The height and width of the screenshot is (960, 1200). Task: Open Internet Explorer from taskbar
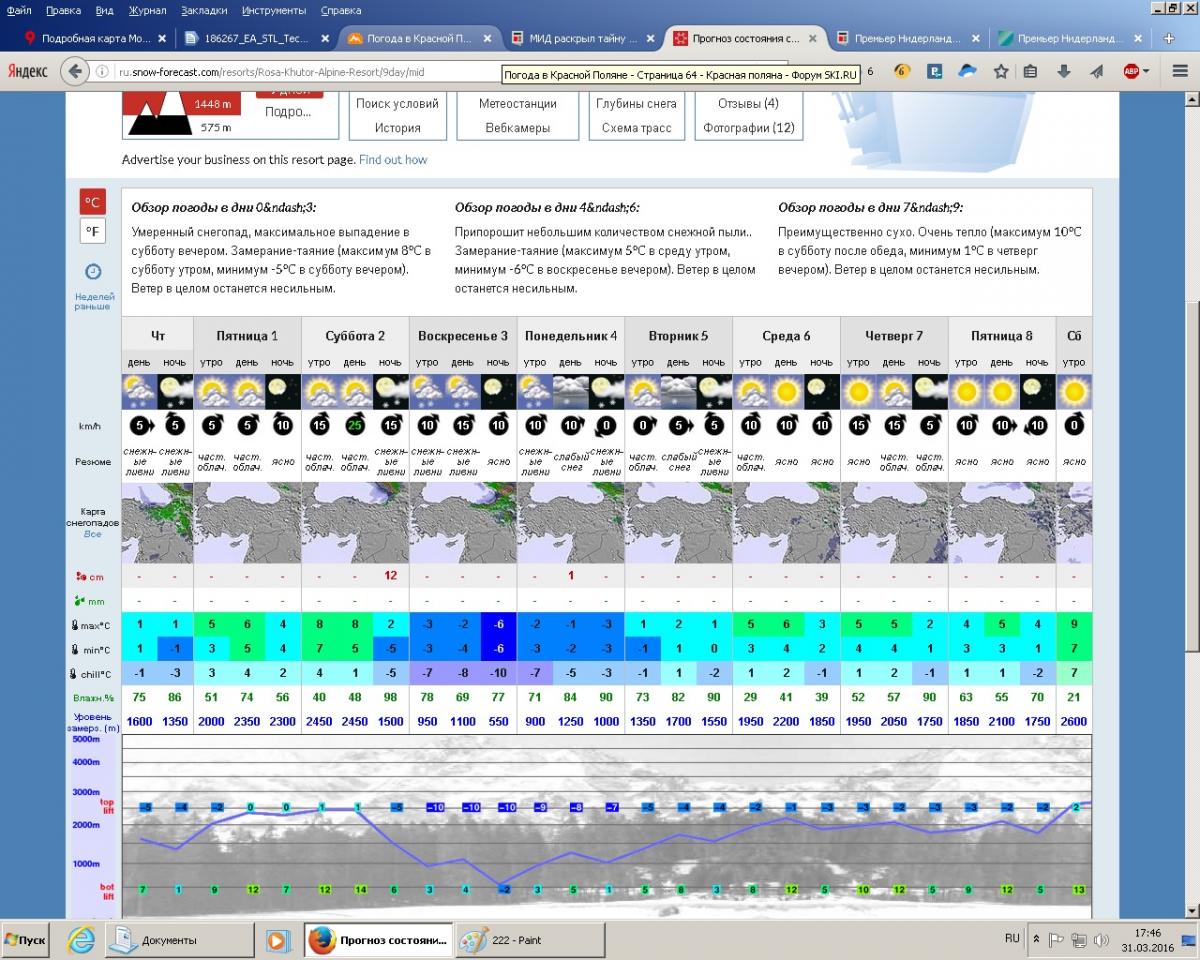pos(82,940)
